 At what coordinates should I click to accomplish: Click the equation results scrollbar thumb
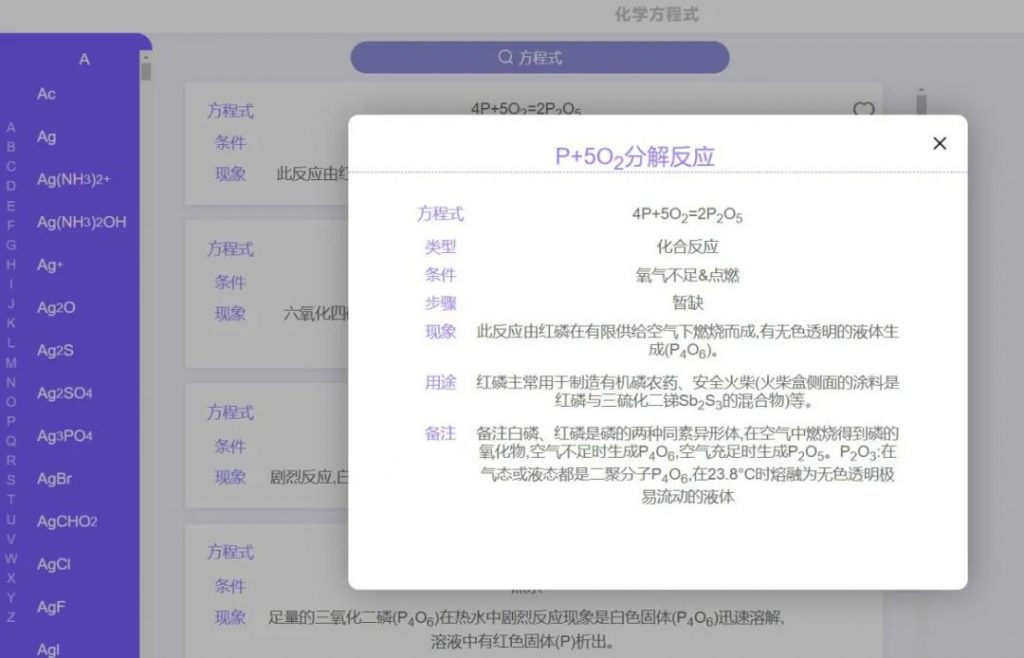[921, 104]
